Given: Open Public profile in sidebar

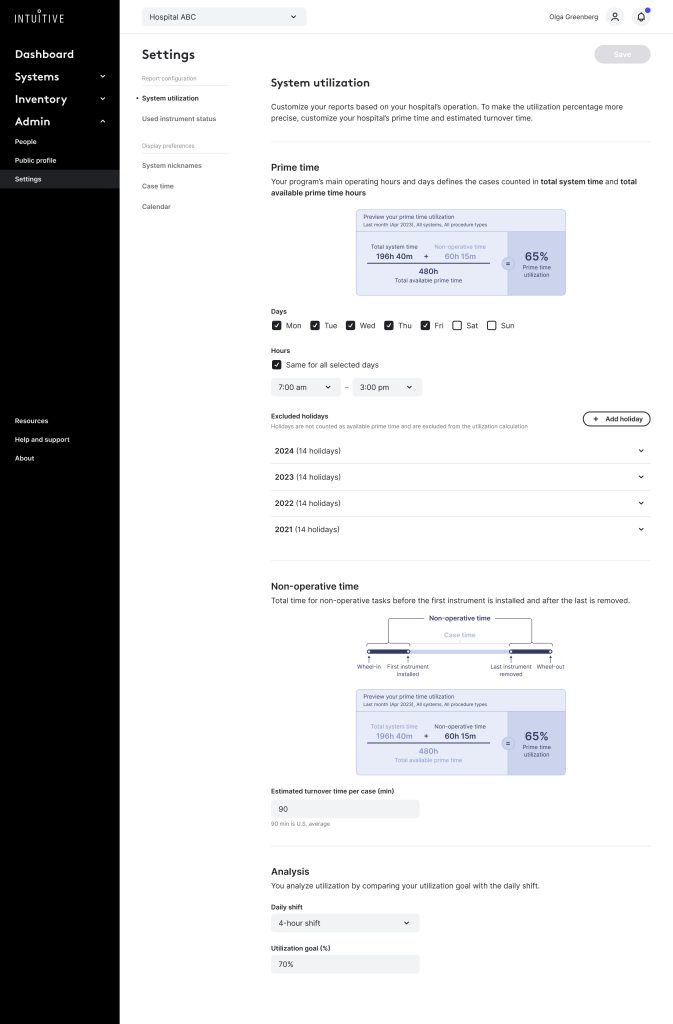Looking at the screenshot, I should coord(36,160).
